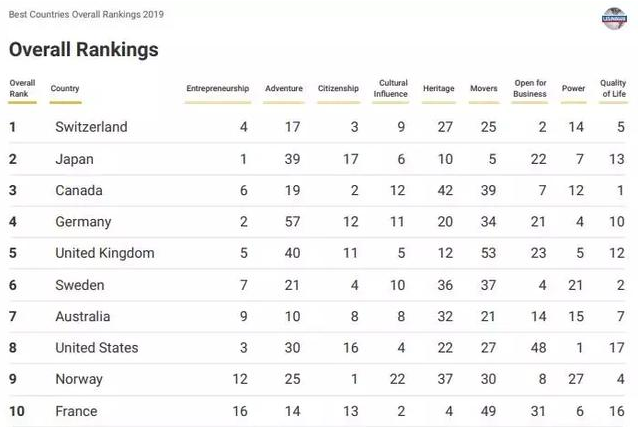Click the Overall Rank column header
Screen dimensions: 639x427
point(22,89)
